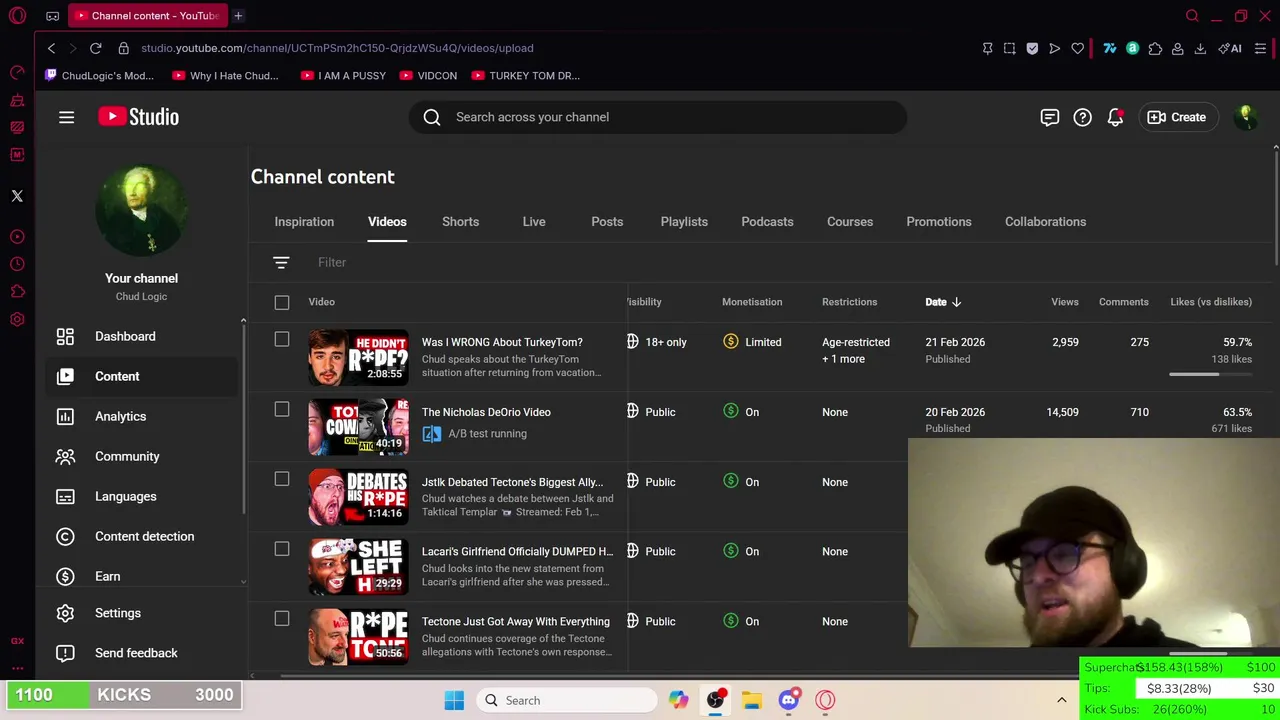Open 'Tectone Just Got Away With Everything' title

pos(515,621)
